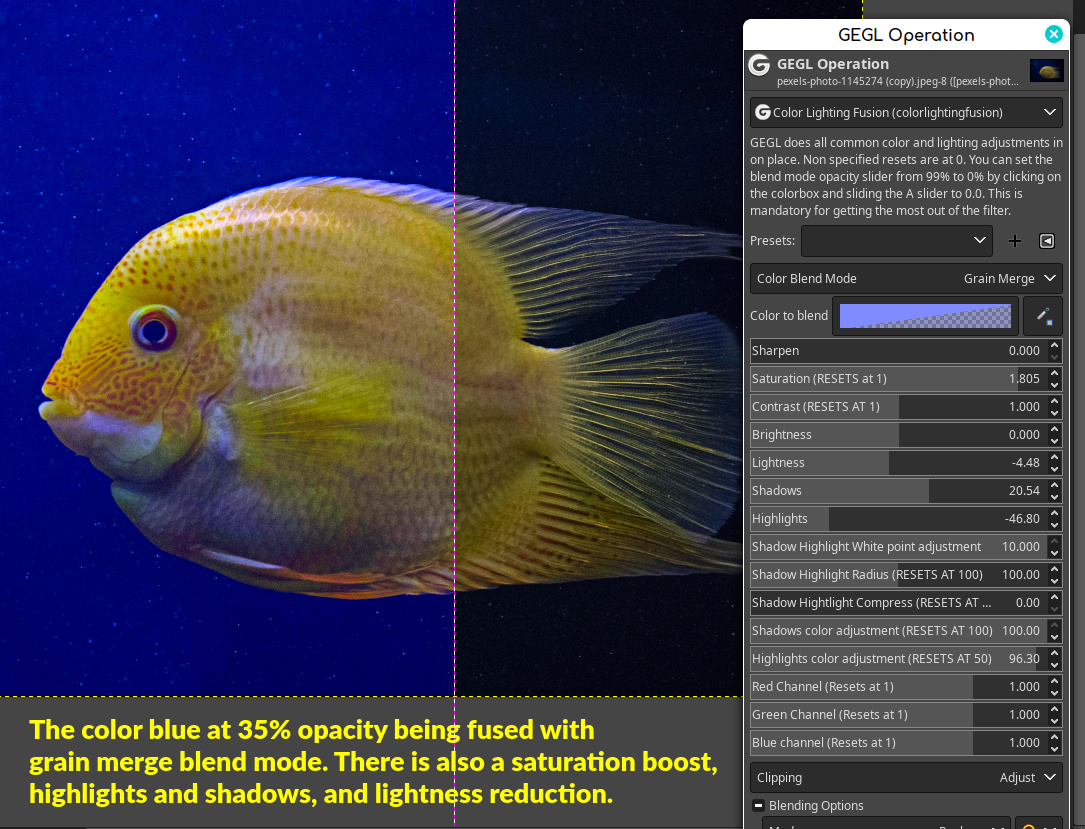
Task: Decrease Highlights value with down arrow
Action: tap(1055, 525)
